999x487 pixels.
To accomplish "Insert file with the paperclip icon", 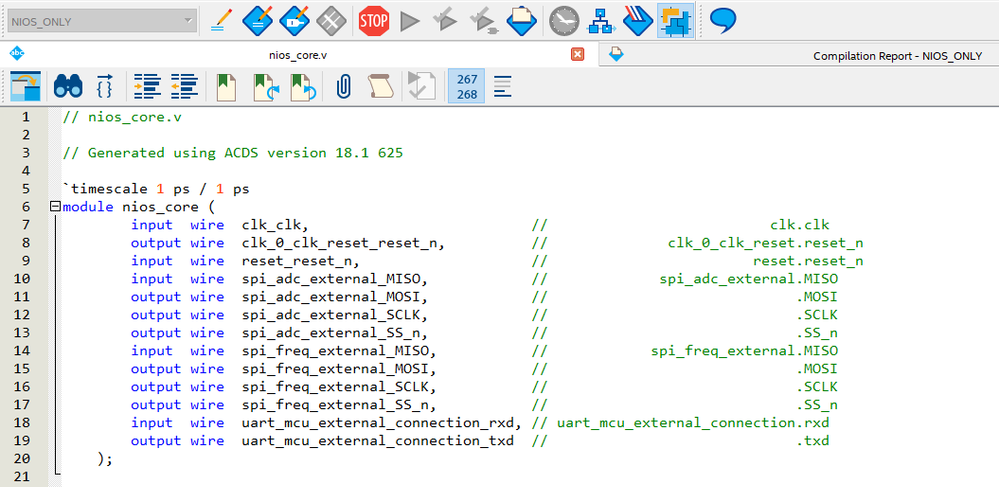I will click(344, 86).
